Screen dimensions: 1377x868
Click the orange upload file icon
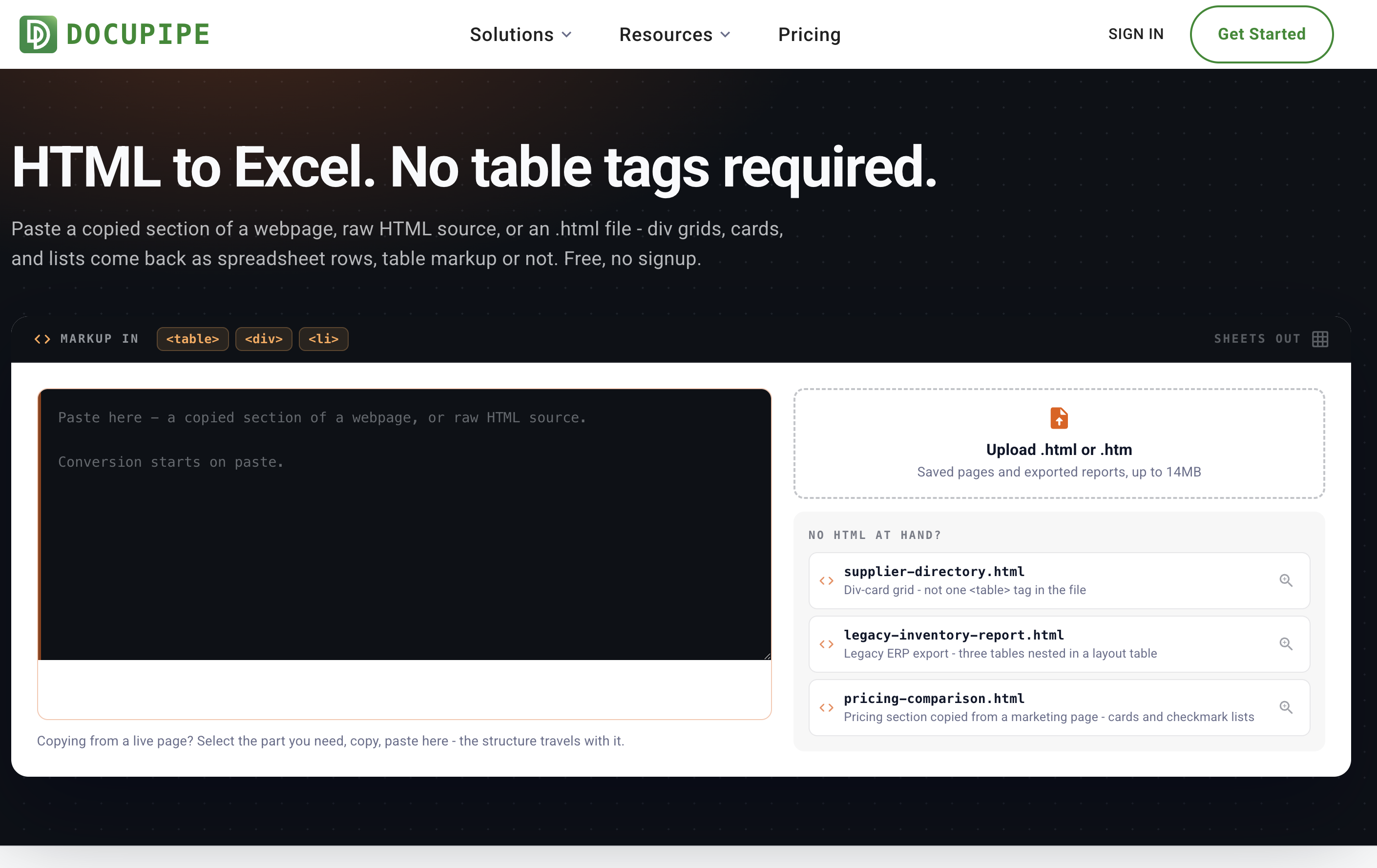click(1059, 418)
